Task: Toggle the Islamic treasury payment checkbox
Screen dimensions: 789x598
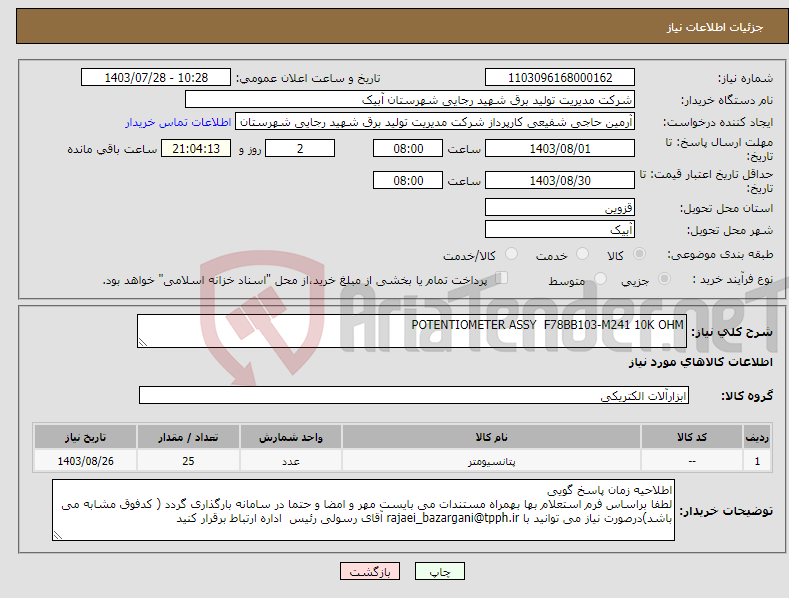Action: [x=502, y=278]
